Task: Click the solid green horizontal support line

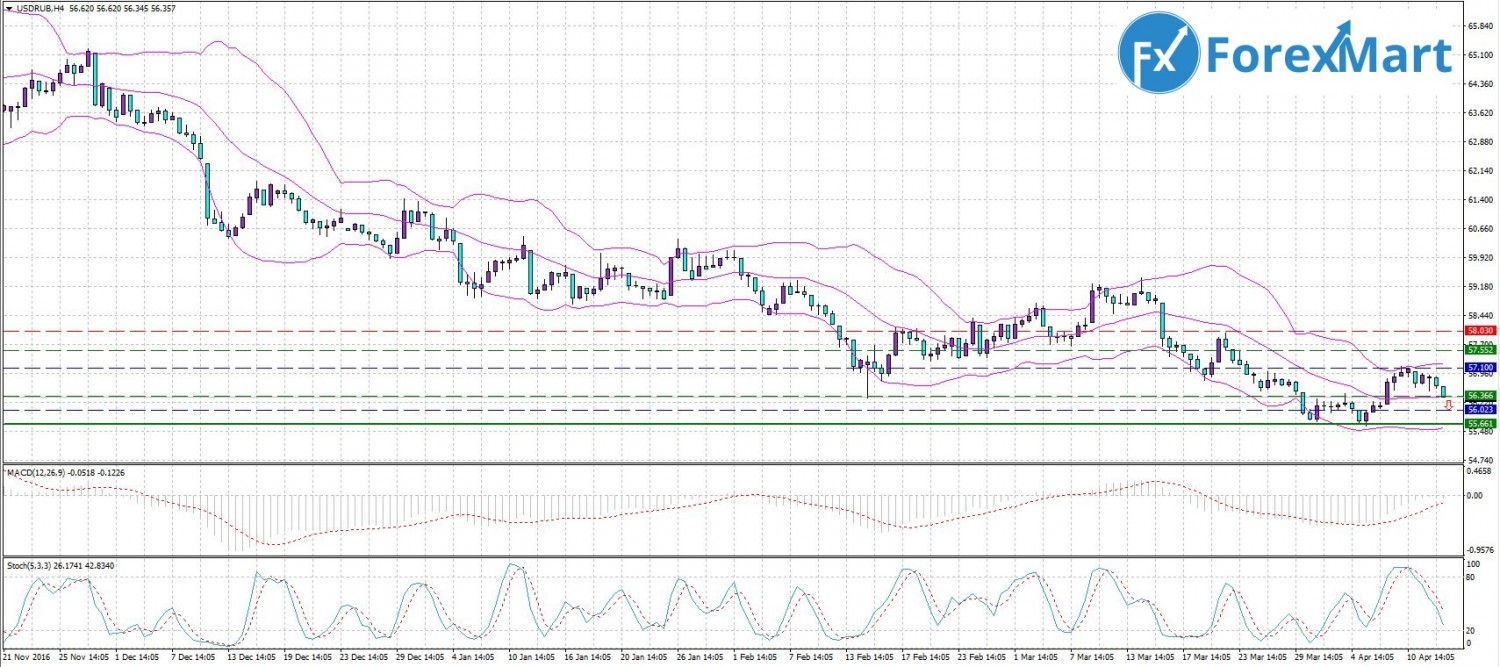Action: click(x=700, y=424)
